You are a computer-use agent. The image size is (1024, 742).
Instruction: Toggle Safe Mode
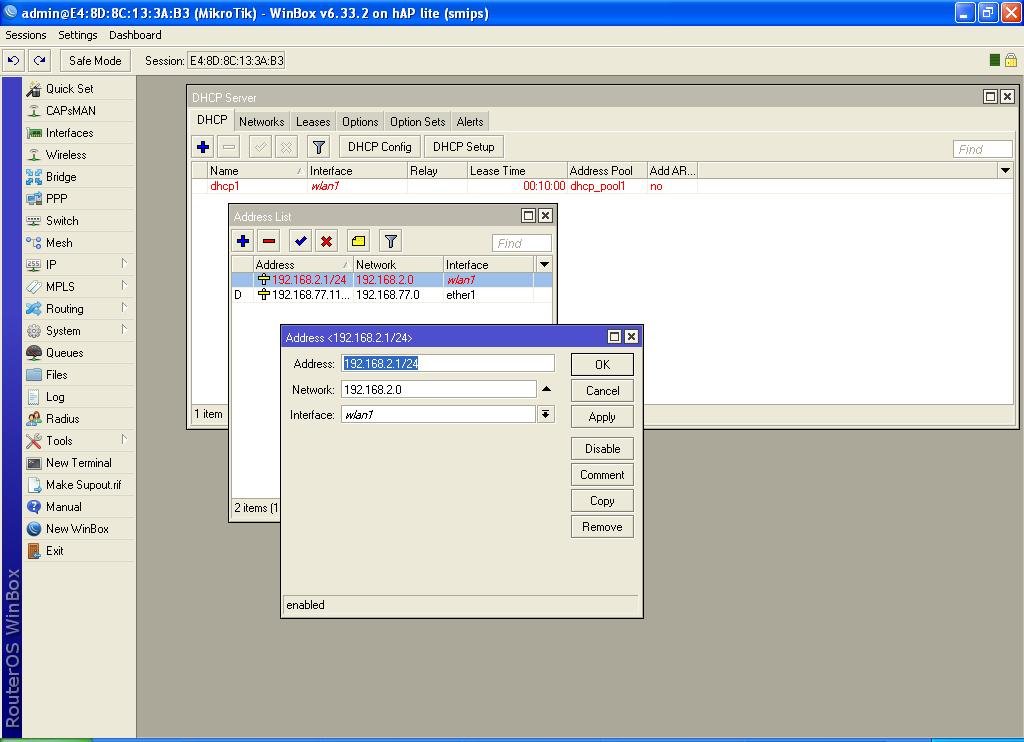(x=95, y=61)
